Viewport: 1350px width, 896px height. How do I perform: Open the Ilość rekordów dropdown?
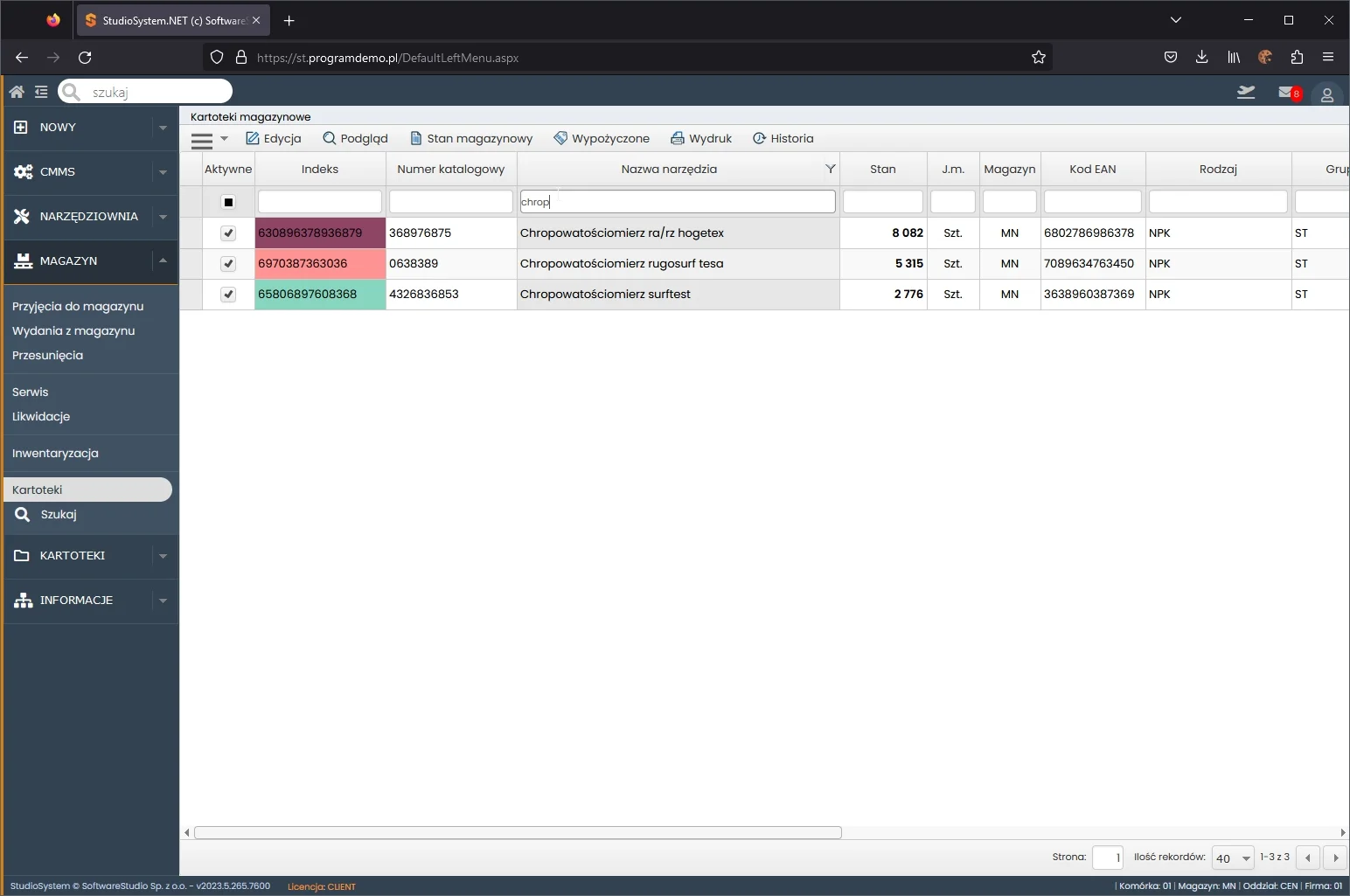coord(1233,858)
